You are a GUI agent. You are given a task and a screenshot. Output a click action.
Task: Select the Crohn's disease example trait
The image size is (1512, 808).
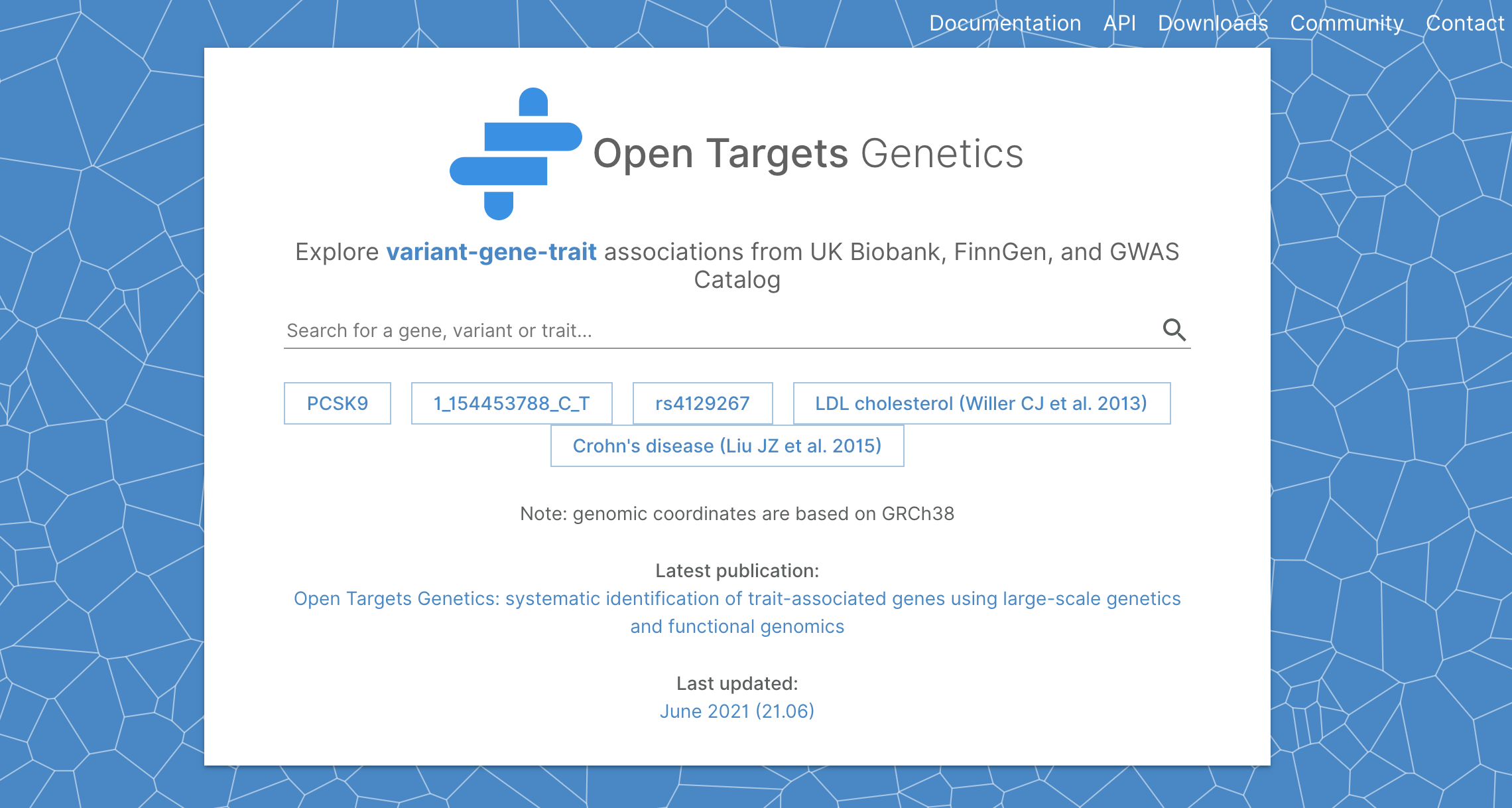[x=727, y=445]
